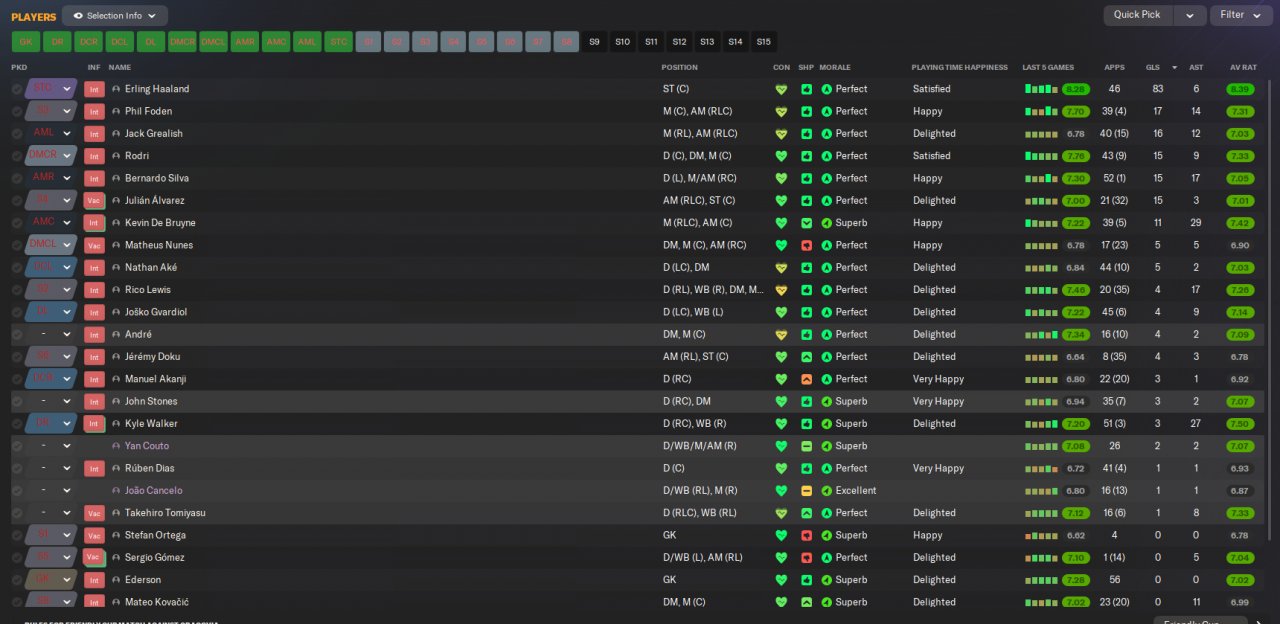Open Erling Haaland's player profile

coord(157,89)
